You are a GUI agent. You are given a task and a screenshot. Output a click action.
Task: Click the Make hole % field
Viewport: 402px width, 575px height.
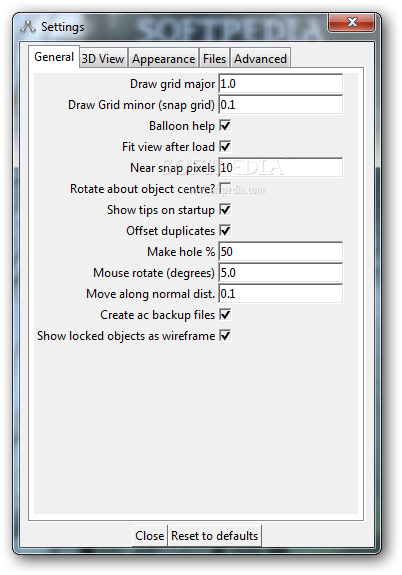pos(281,252)
